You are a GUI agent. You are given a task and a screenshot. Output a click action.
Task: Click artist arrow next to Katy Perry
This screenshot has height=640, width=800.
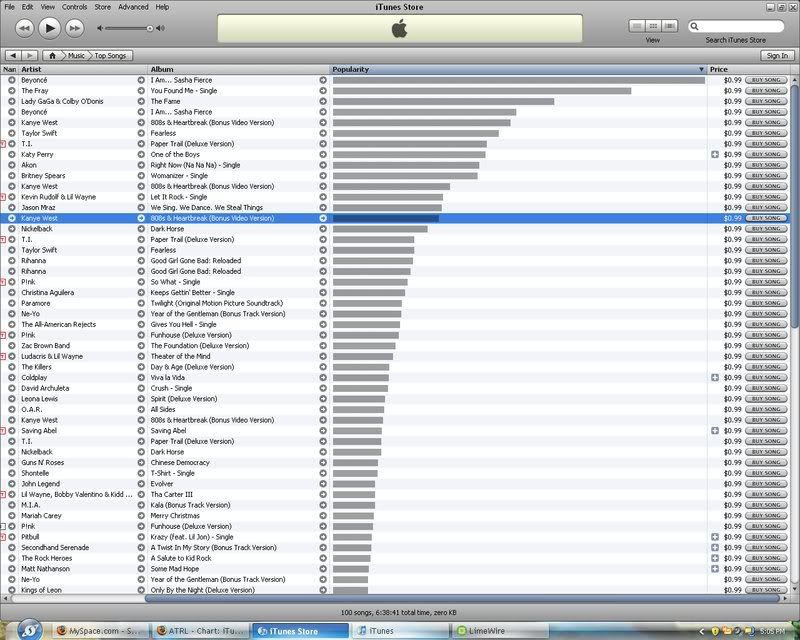pyautogui.click(x=141, y=154)
